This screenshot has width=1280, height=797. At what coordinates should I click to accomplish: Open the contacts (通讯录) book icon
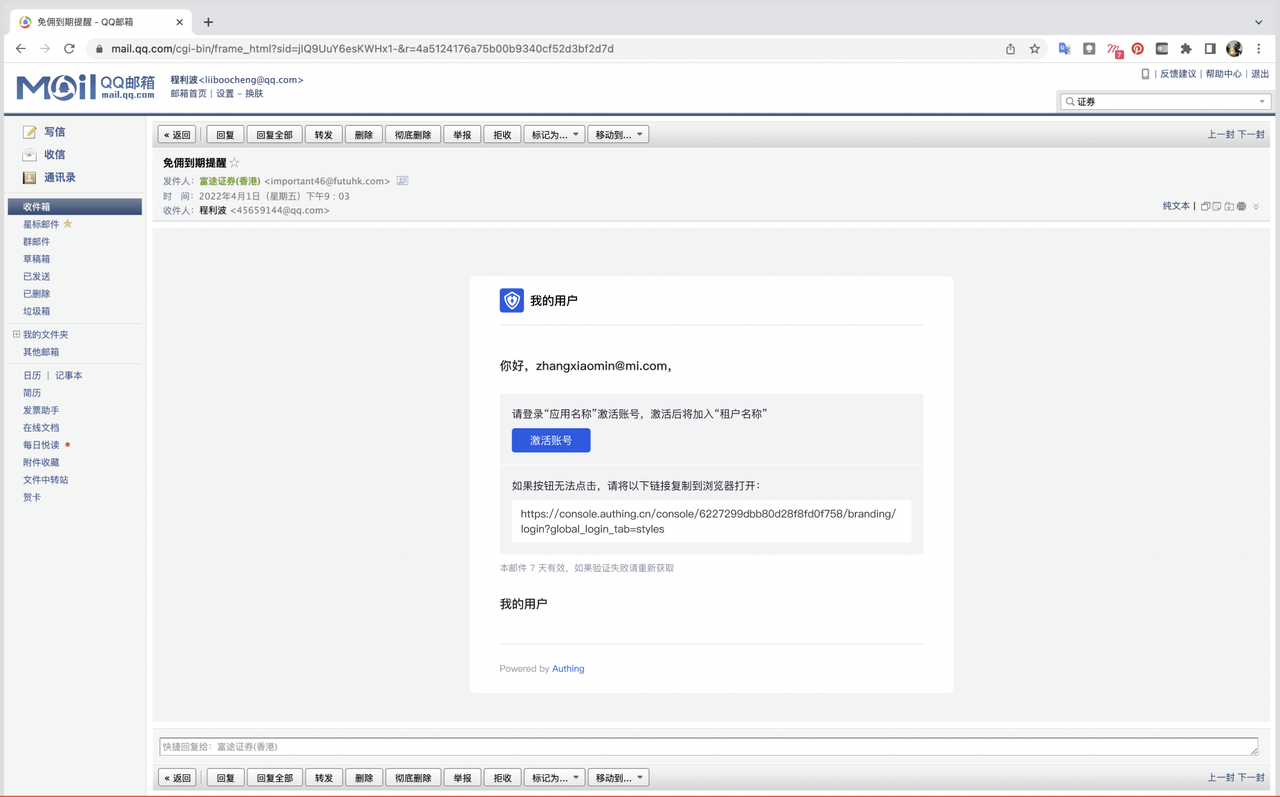pos(30,178)
